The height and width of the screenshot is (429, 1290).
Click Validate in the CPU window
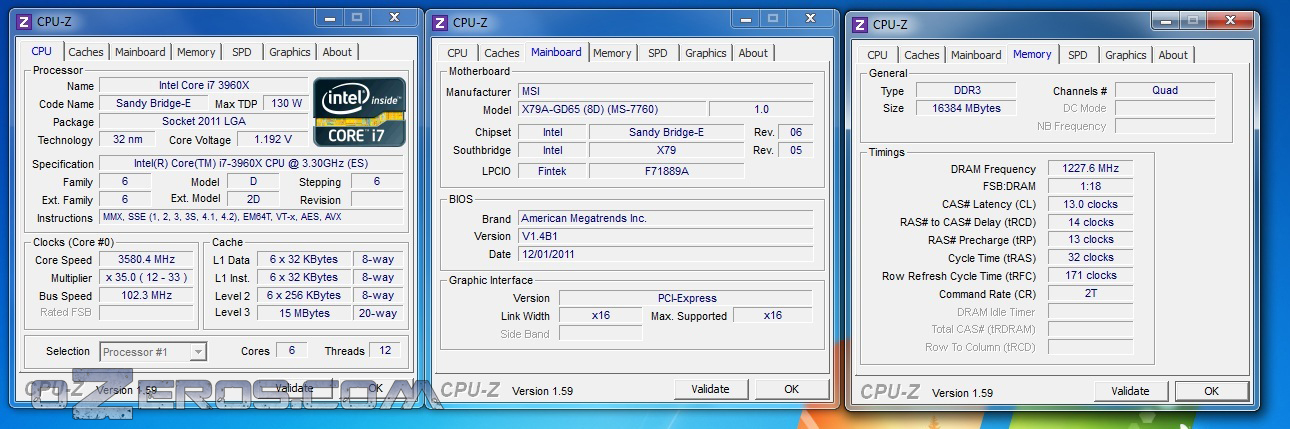294,388
